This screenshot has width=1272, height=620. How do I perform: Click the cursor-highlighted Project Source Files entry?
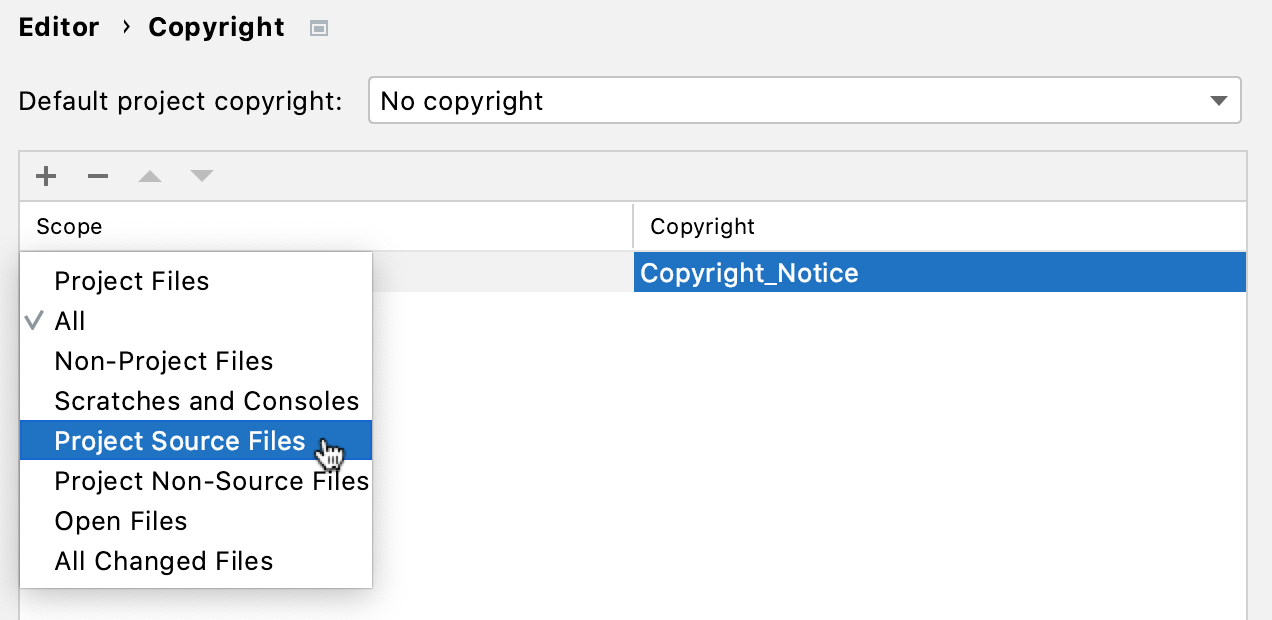click(x=180, y=440)
